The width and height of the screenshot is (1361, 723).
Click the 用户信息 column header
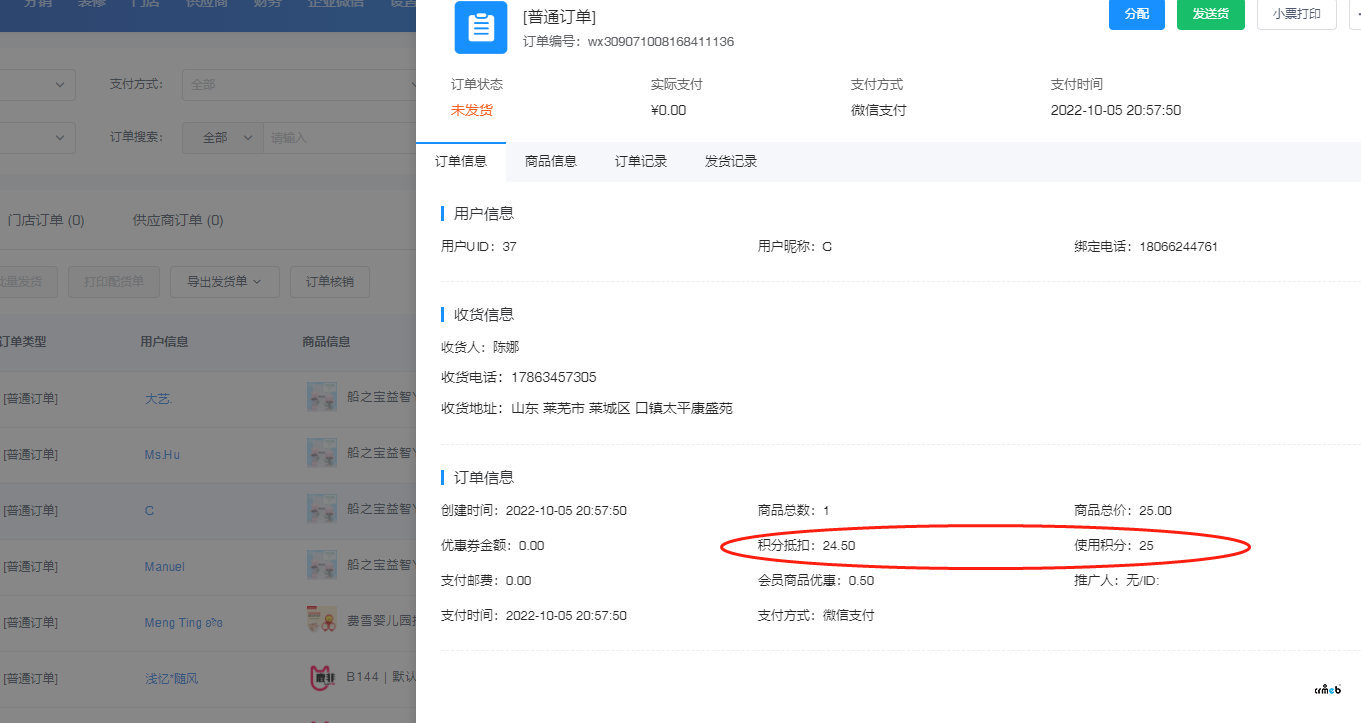click(x=164, y=341)
